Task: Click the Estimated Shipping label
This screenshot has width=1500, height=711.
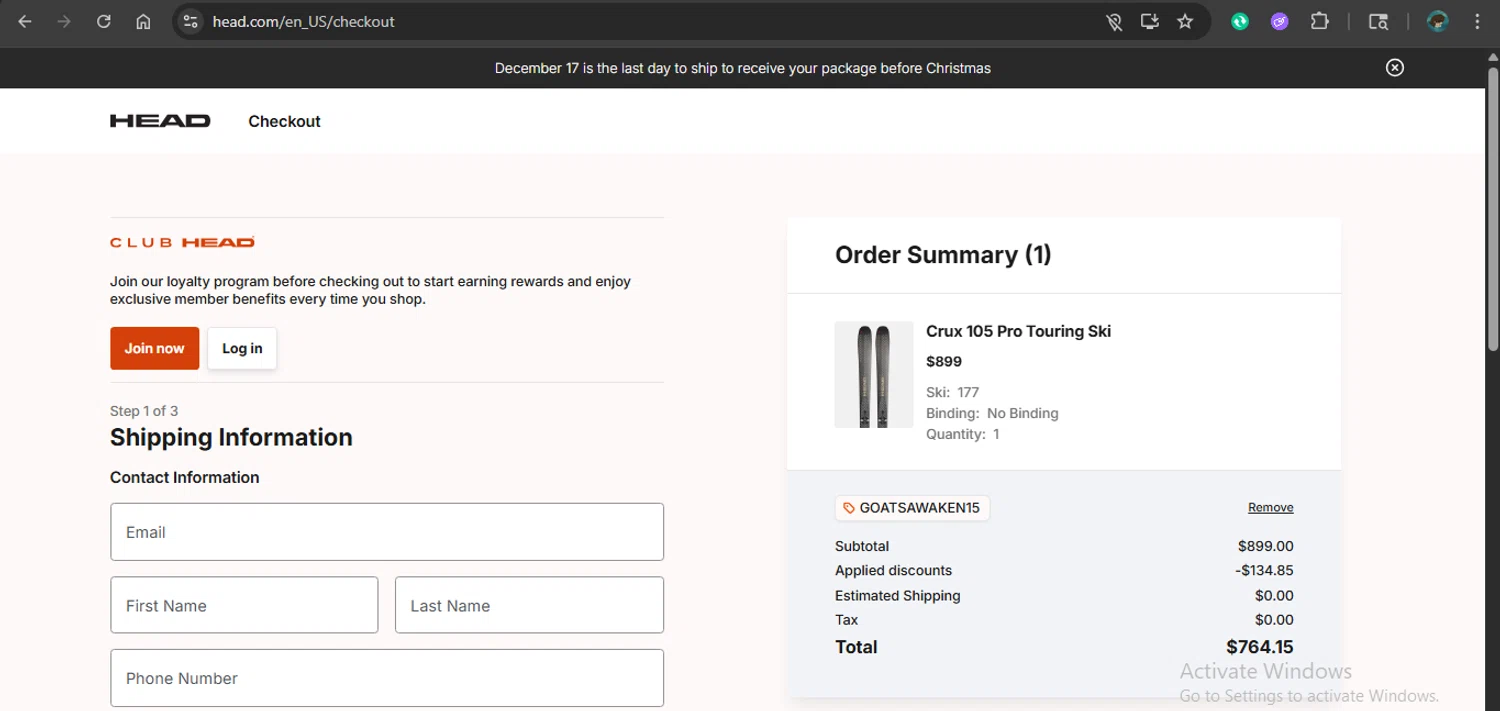Action: [897, 595]
